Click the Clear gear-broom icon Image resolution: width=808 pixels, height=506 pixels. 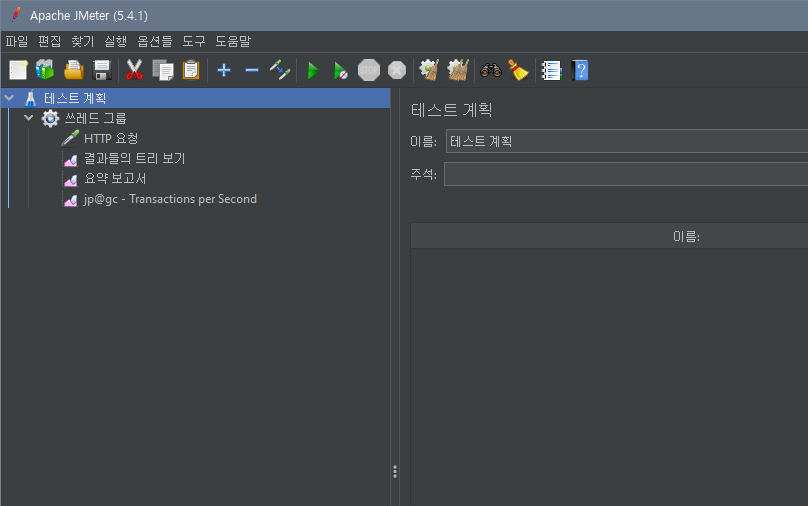click(429, 70)
